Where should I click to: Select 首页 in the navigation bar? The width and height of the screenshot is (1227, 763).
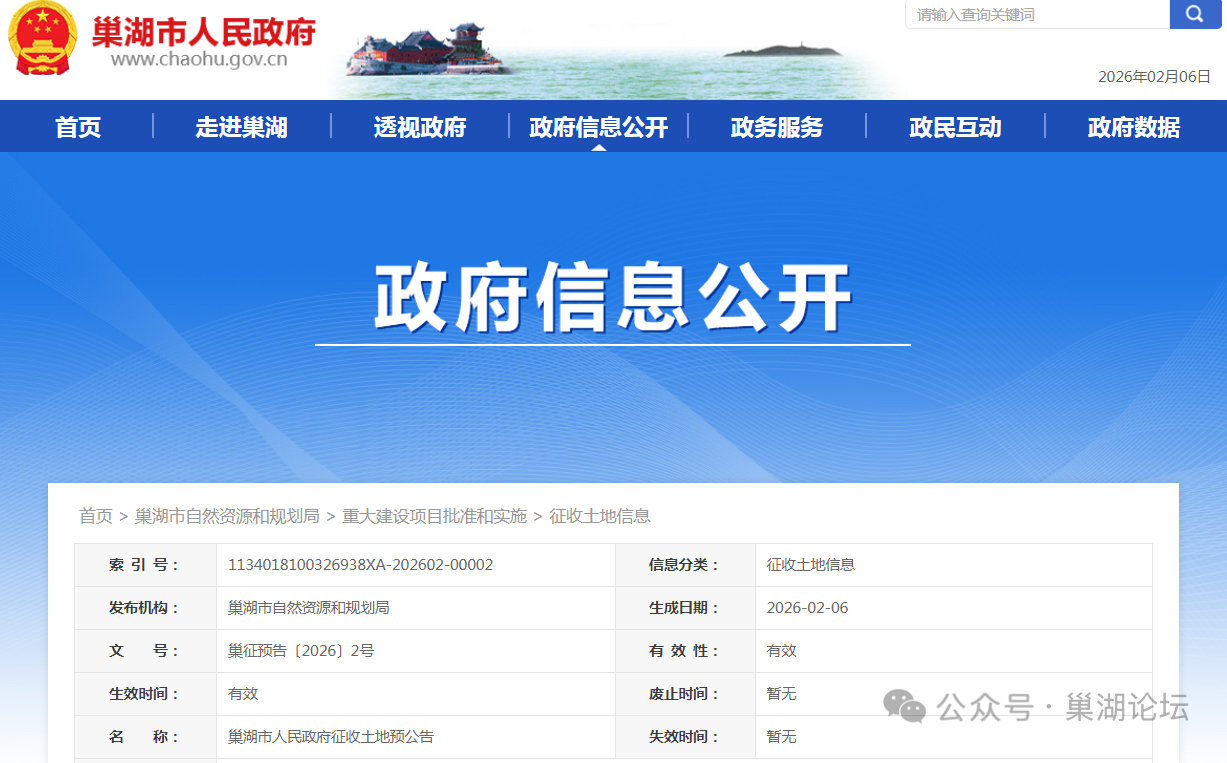77,126
